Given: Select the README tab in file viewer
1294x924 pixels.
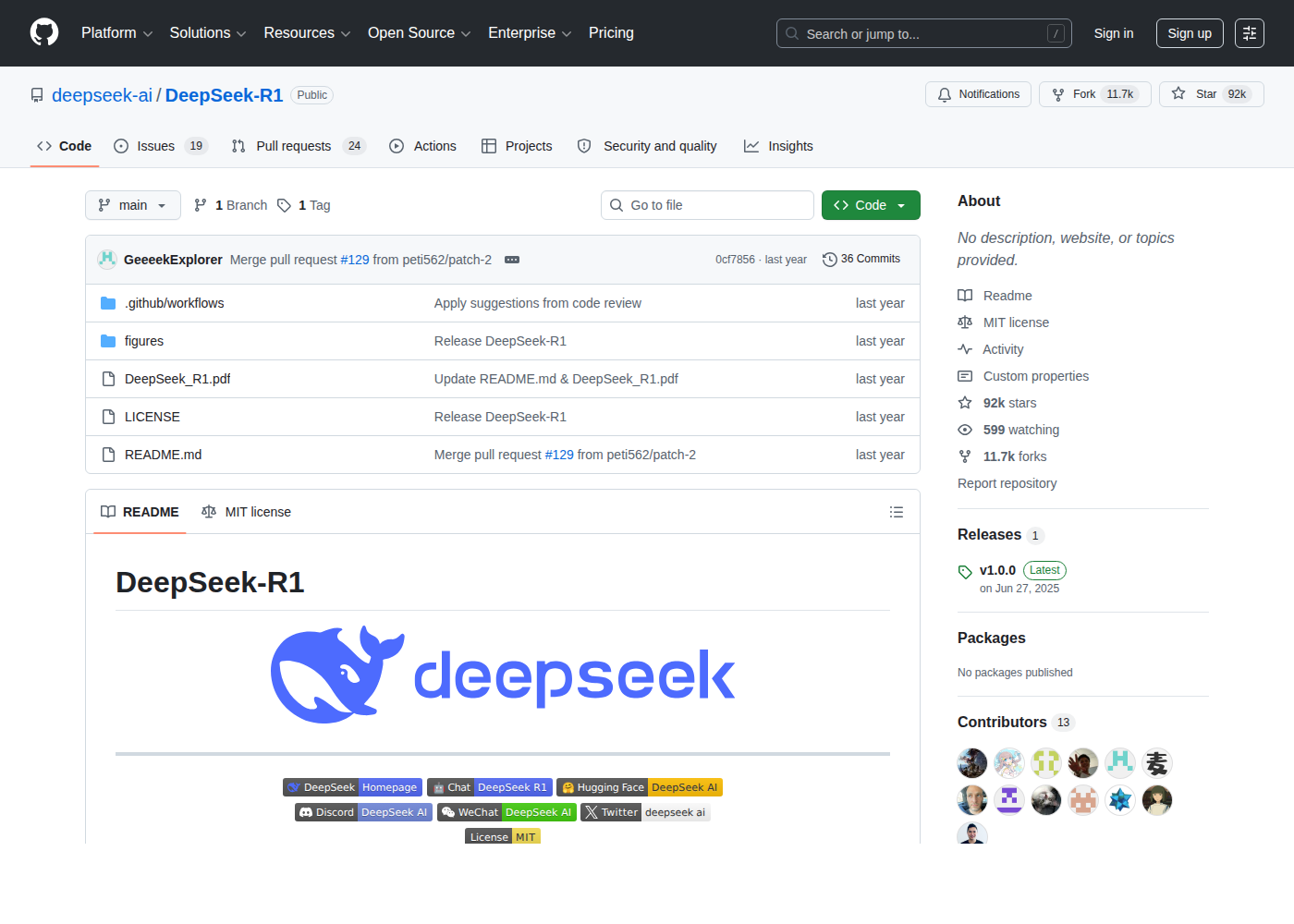Looking at the screenshot, I should [140, 512].
